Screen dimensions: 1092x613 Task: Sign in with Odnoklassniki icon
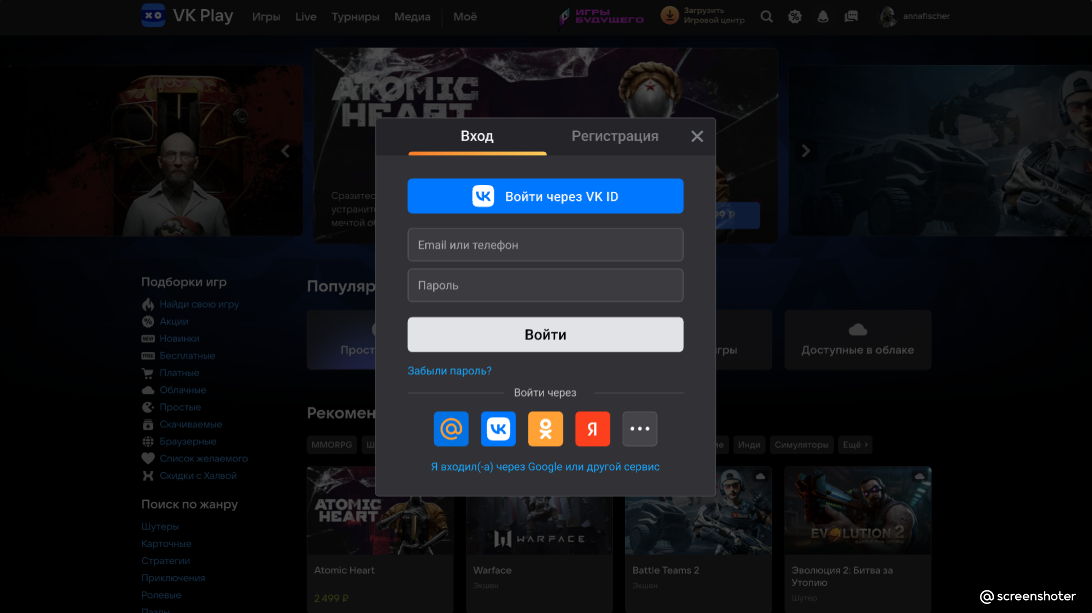point(545,428)
